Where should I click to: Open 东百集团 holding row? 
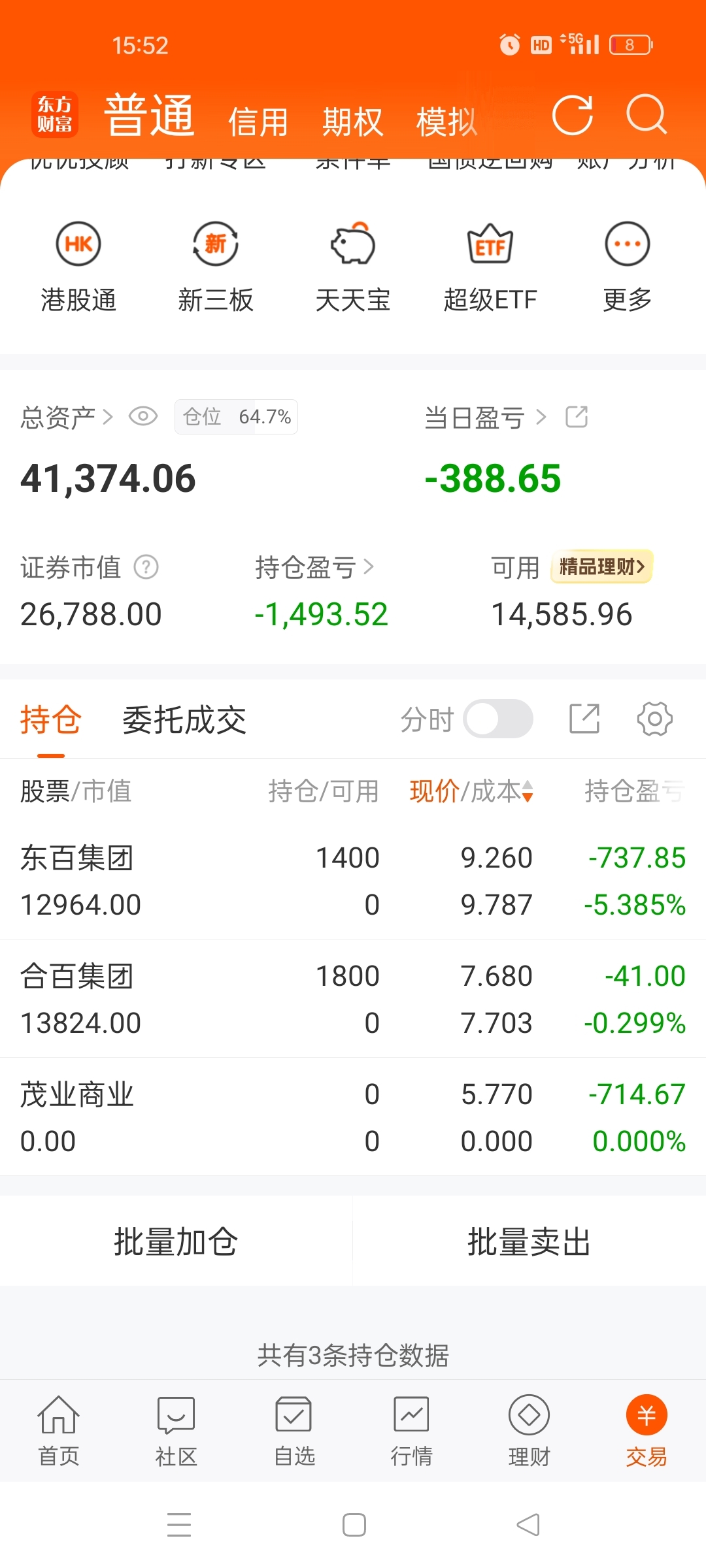[x=353, y=881]
